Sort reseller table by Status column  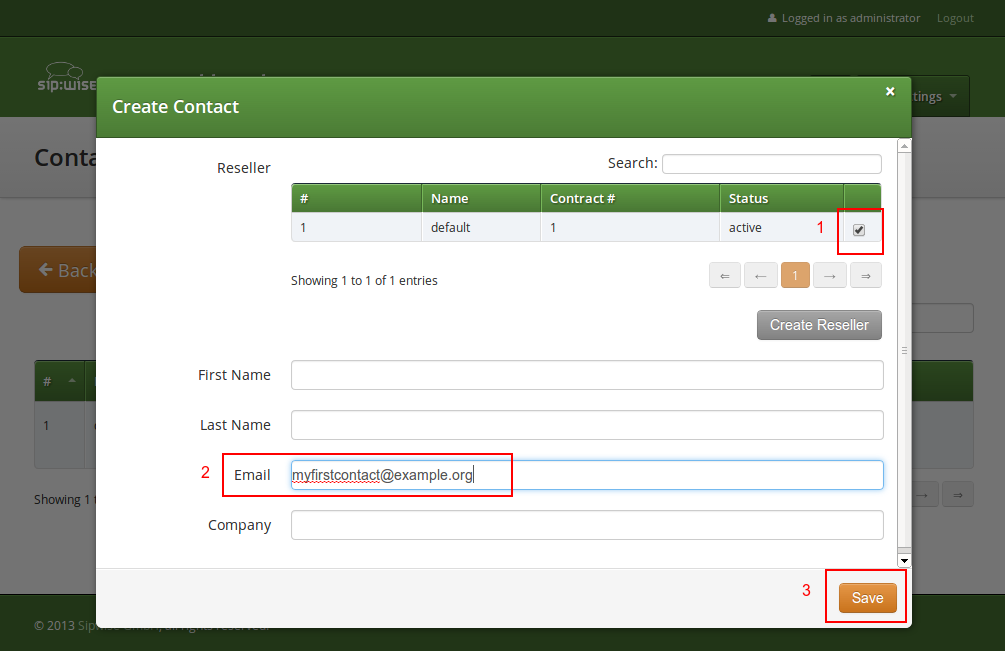[x=781, y=198]
